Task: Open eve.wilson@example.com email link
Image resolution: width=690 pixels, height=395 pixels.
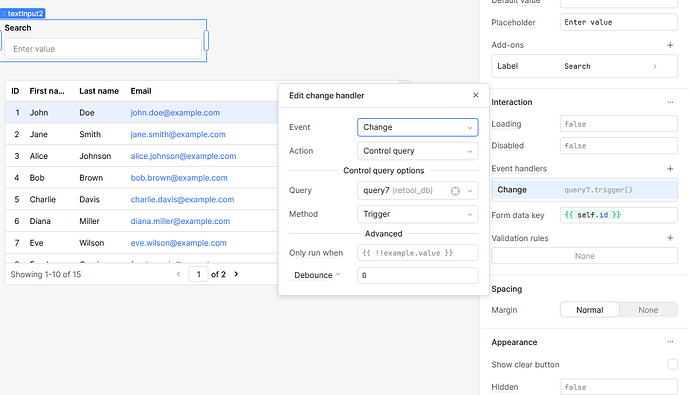Action: [x=178, y=243]
